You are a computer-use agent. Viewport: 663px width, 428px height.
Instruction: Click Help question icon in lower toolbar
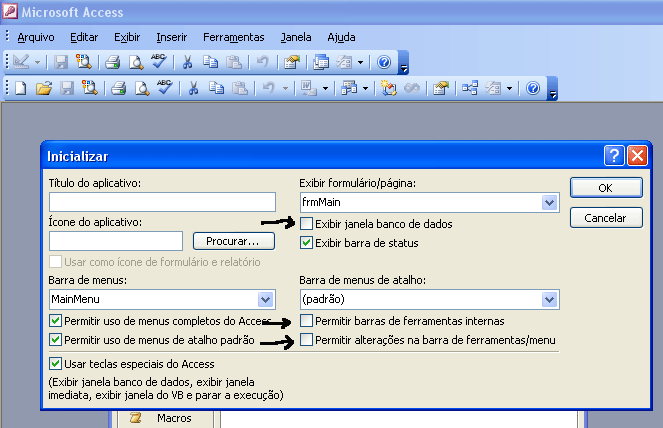533,88
